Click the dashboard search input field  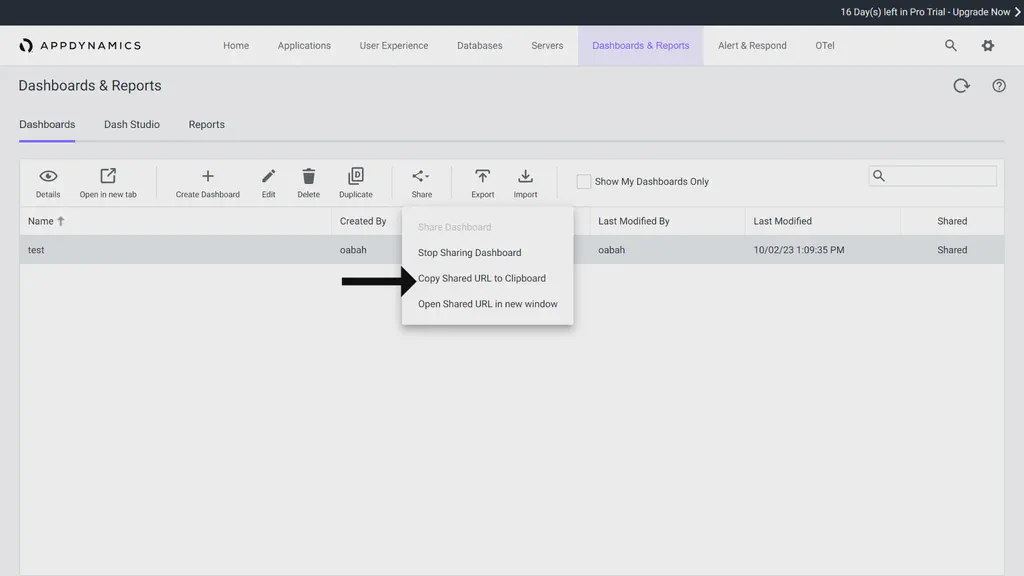[932, 175]
